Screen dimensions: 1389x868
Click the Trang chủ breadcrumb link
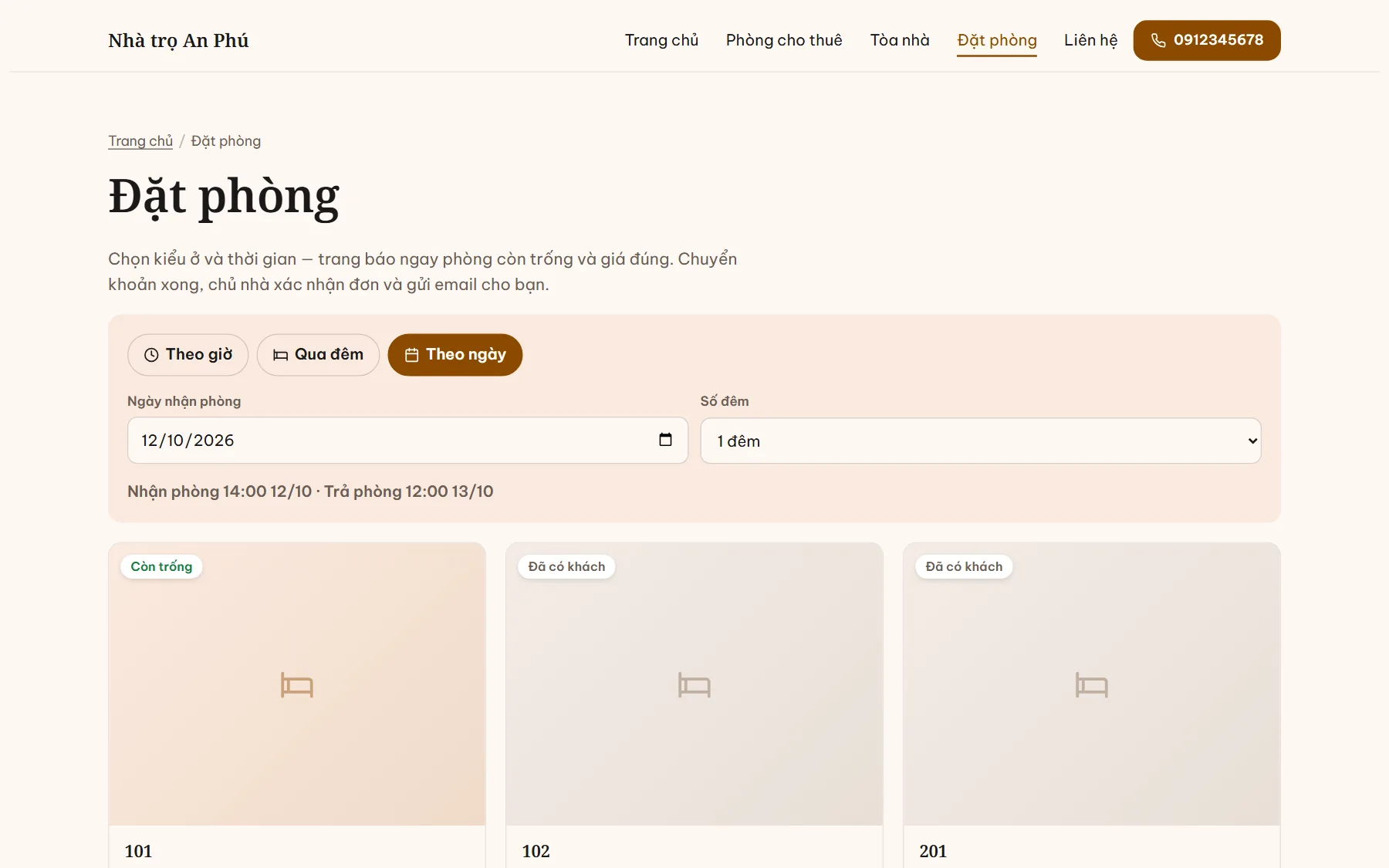coord(140,141)
